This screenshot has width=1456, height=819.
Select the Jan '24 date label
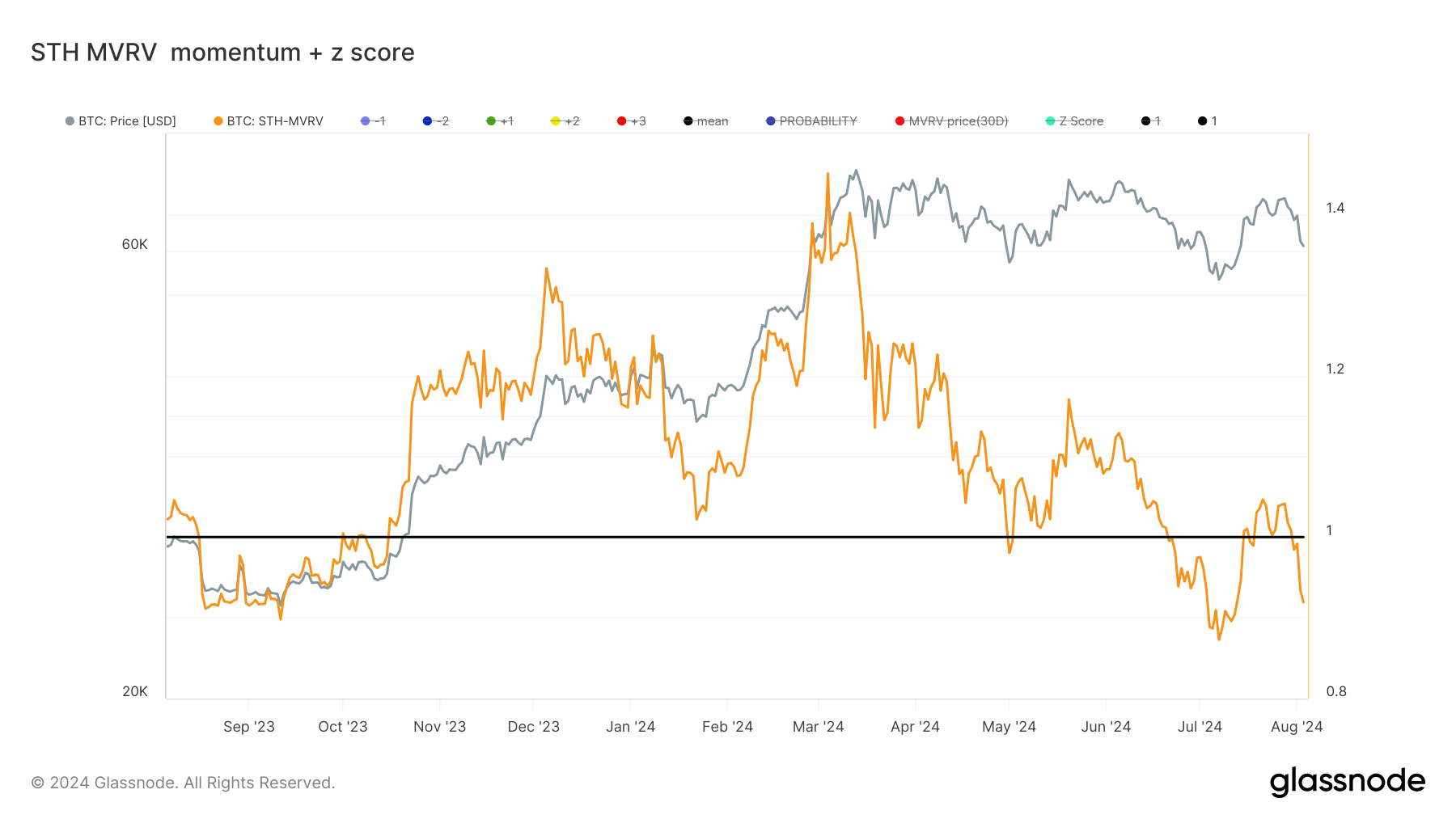(x=631, y=727)
